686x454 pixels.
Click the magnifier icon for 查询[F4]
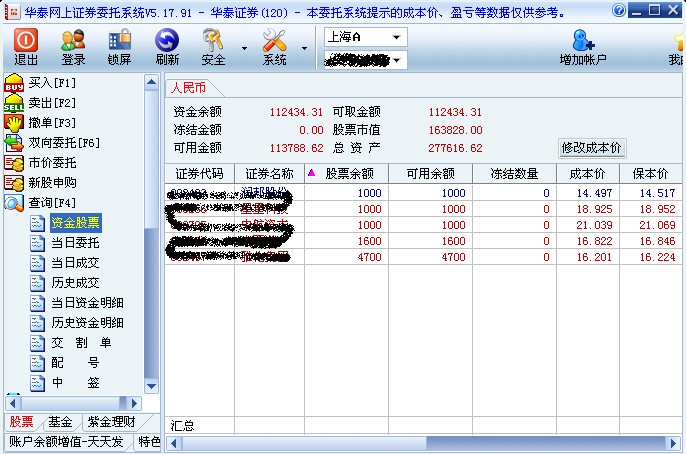pos(14,203)
